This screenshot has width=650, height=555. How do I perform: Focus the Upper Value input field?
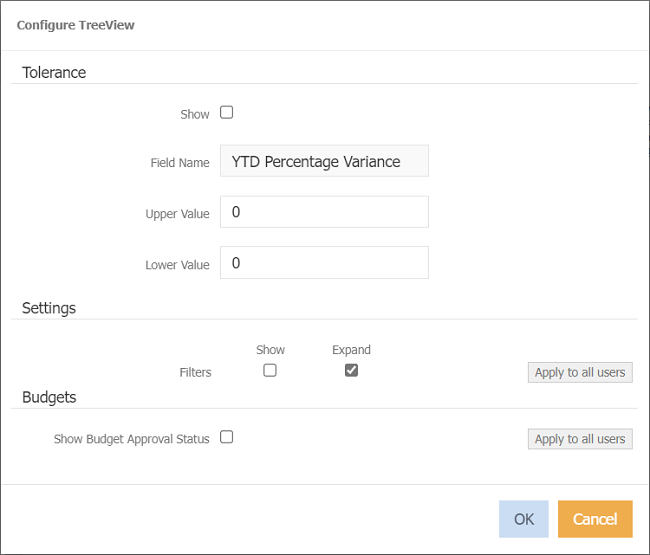(x=324, y=212)
